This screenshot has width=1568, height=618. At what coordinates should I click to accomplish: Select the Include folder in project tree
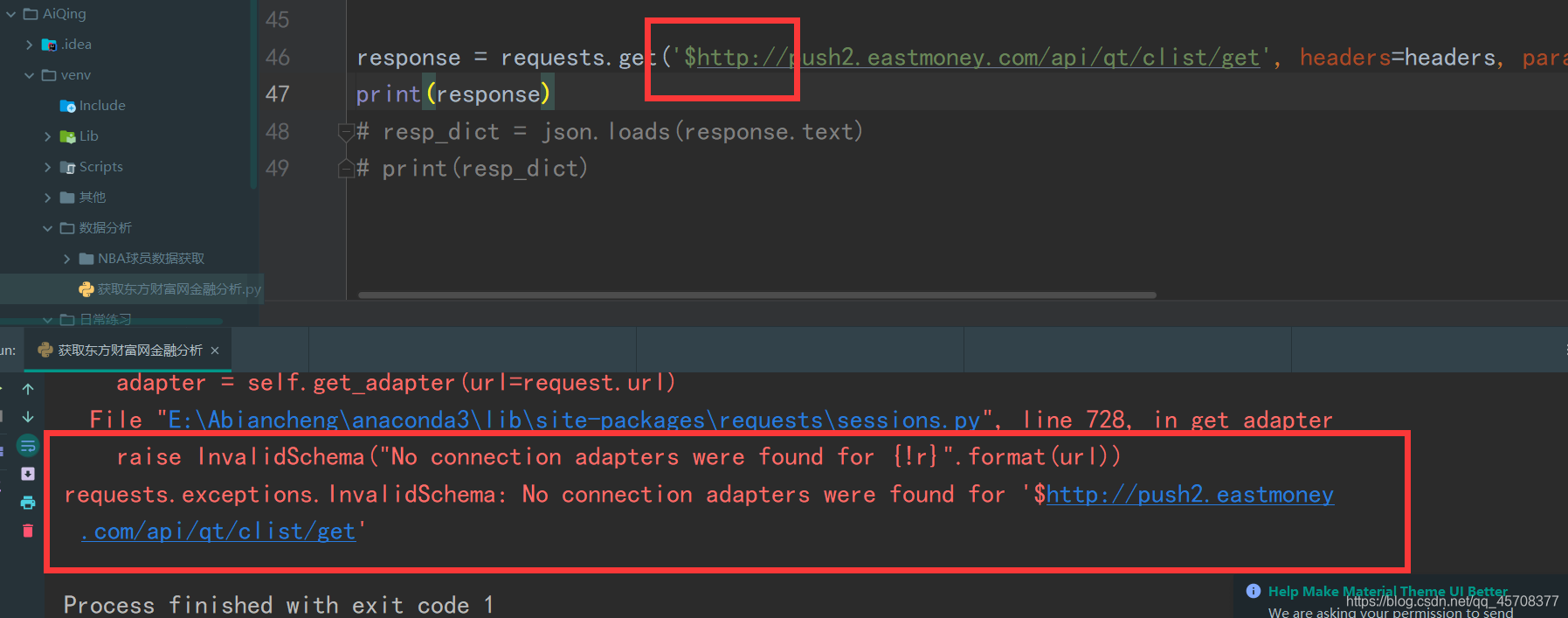(x=102, y=106)
